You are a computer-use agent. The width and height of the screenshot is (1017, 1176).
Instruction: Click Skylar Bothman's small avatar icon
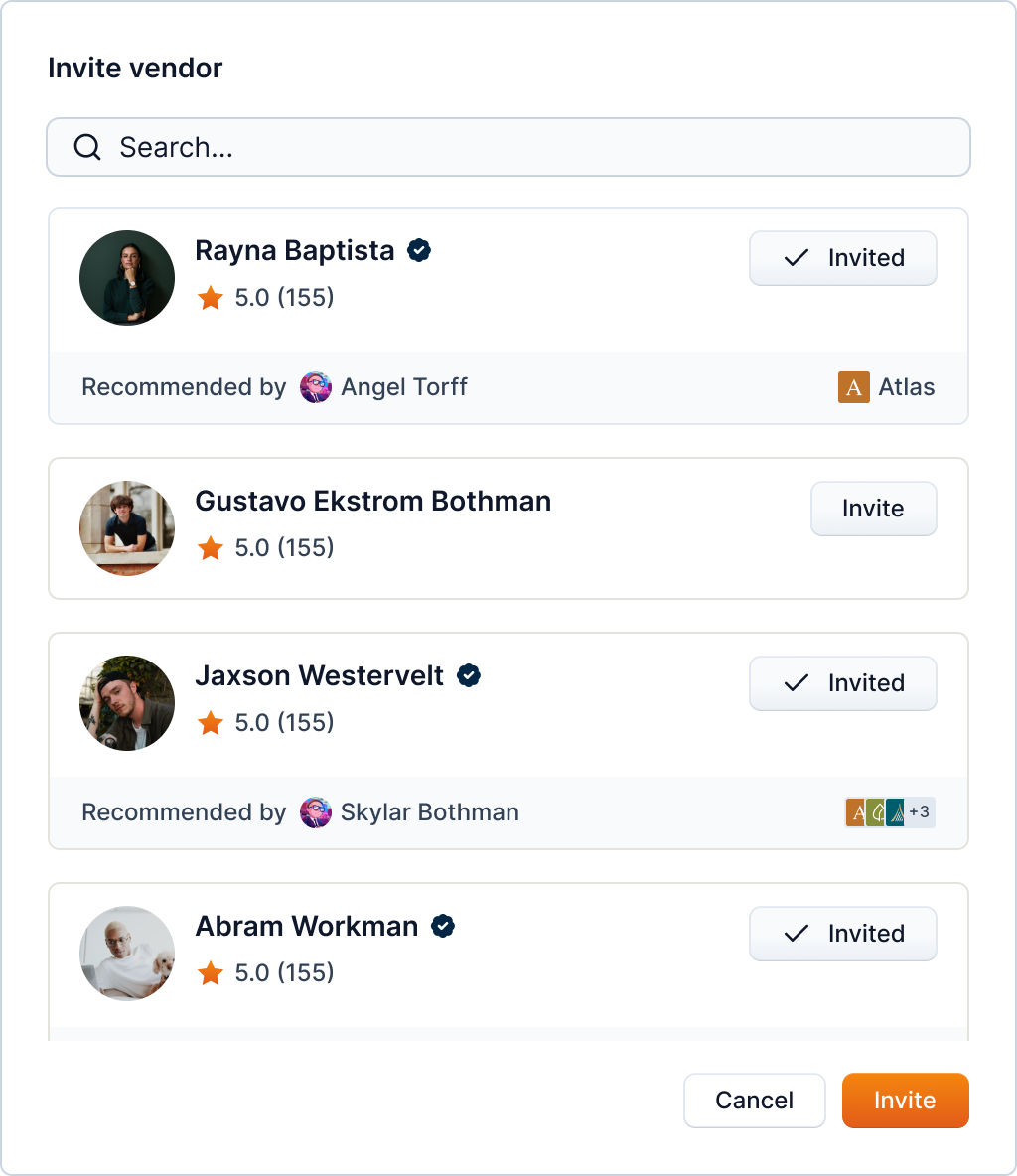[x=316, y=812]
